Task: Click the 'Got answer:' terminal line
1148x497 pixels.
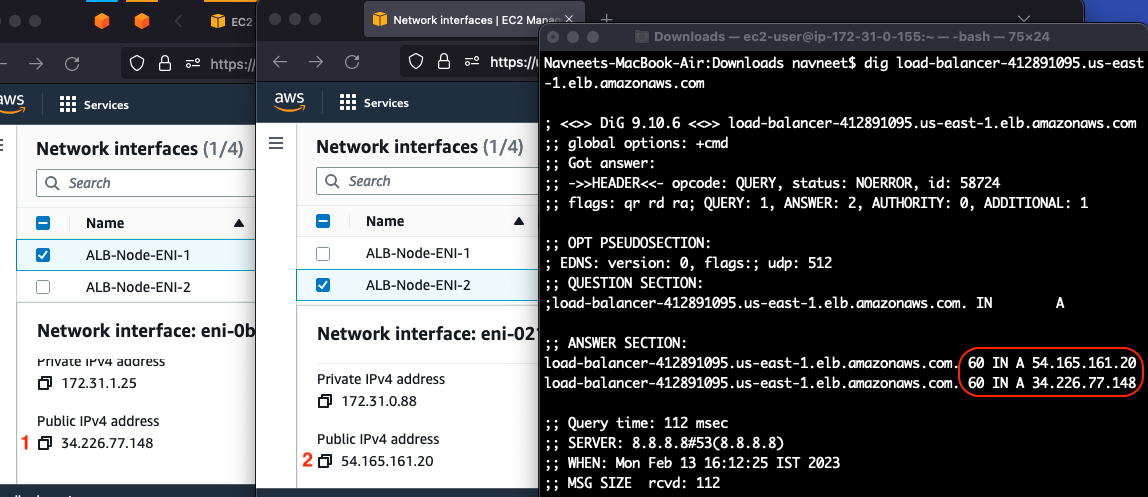Action: (x=600, y=162)
